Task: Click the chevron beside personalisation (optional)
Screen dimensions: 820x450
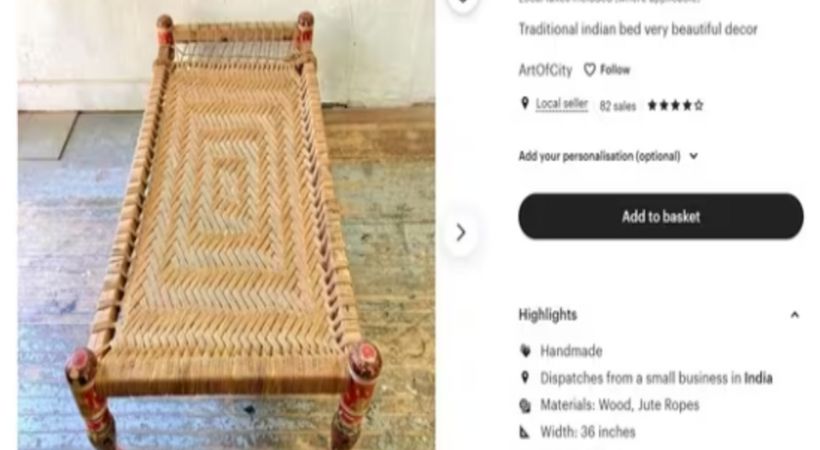Action: point(693,156)
